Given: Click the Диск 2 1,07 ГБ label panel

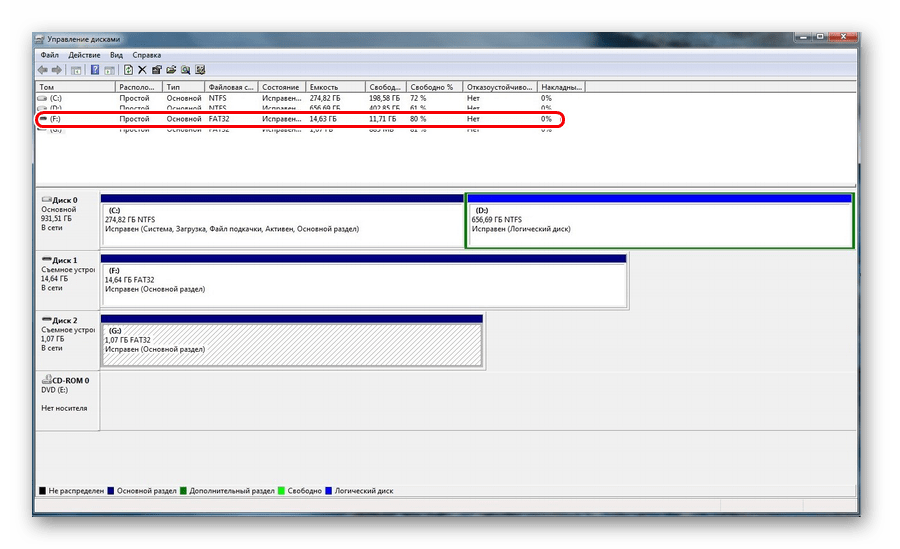Looking at the screenshot, I should [67, 340].
